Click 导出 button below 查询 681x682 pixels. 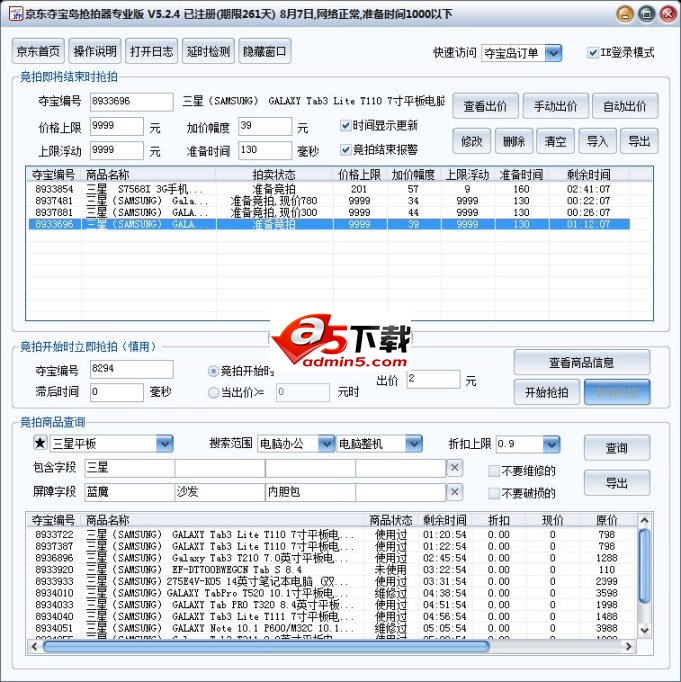pyautogui.click(x=617, y=483)
